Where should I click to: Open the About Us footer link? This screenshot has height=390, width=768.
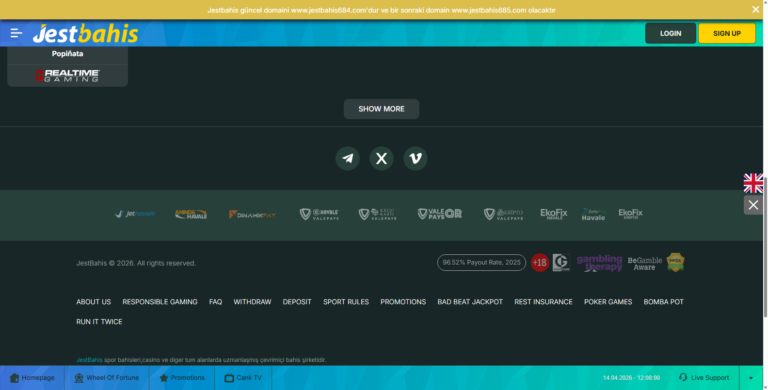tap(94, 302)
